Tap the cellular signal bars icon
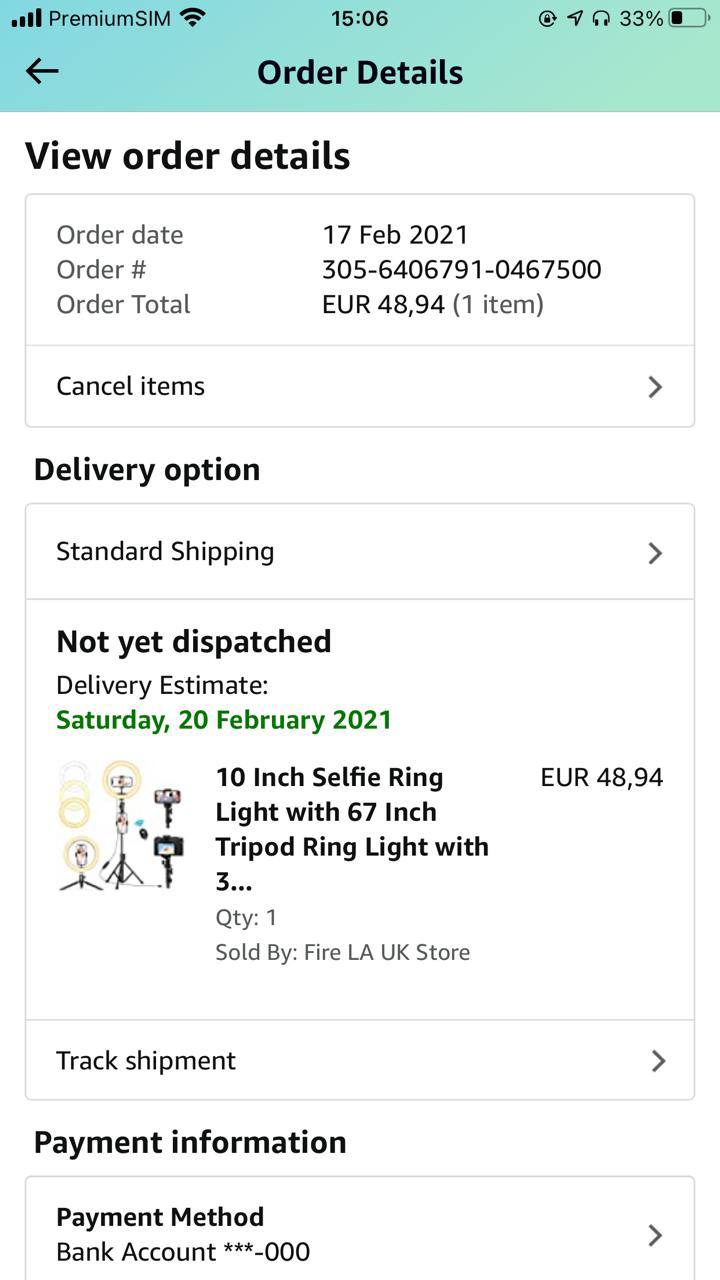The height and width of the screenshot is (1280, 720). point(26,18)
